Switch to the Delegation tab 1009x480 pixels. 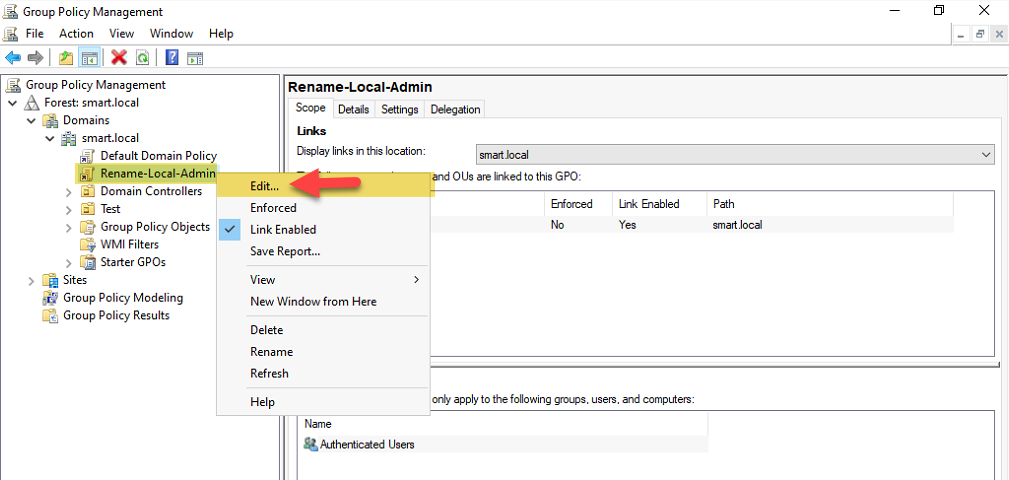[x=455, y=109]
